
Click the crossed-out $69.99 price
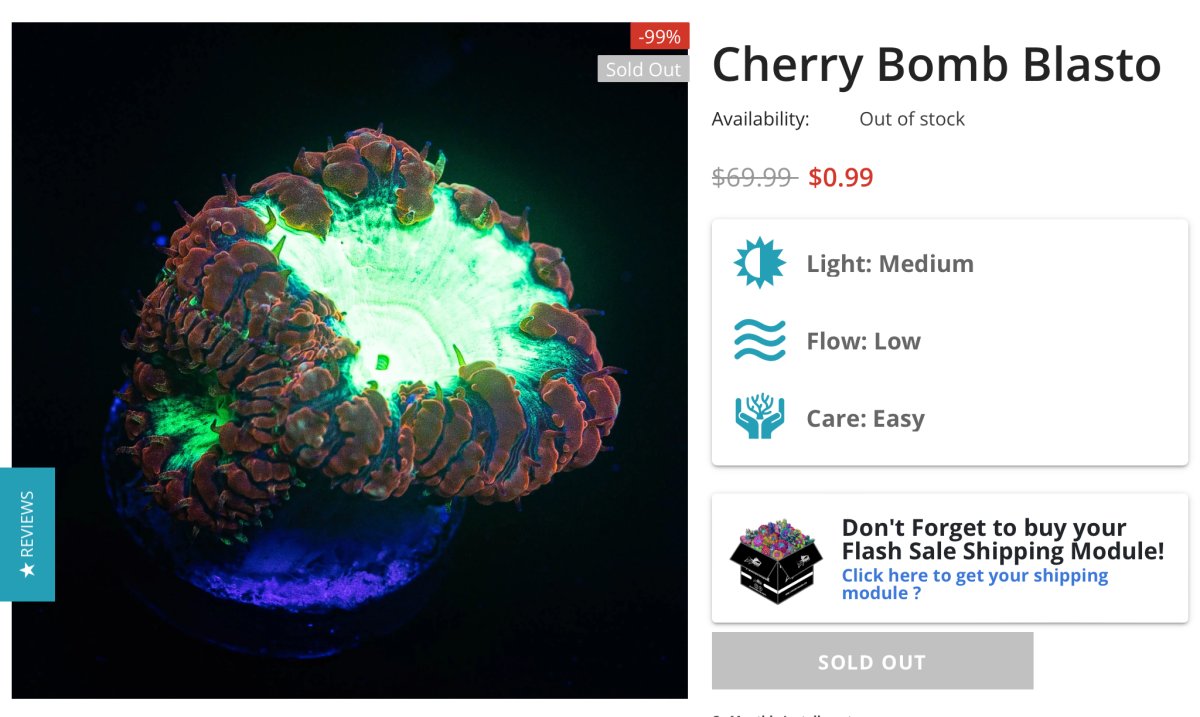[752, 178]
